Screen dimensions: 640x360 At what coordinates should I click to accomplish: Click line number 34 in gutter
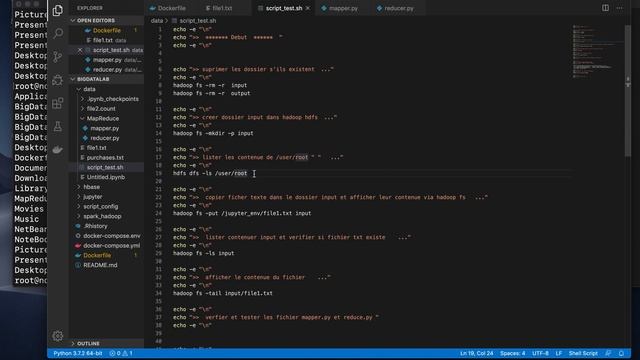click(x=158, y=293)
